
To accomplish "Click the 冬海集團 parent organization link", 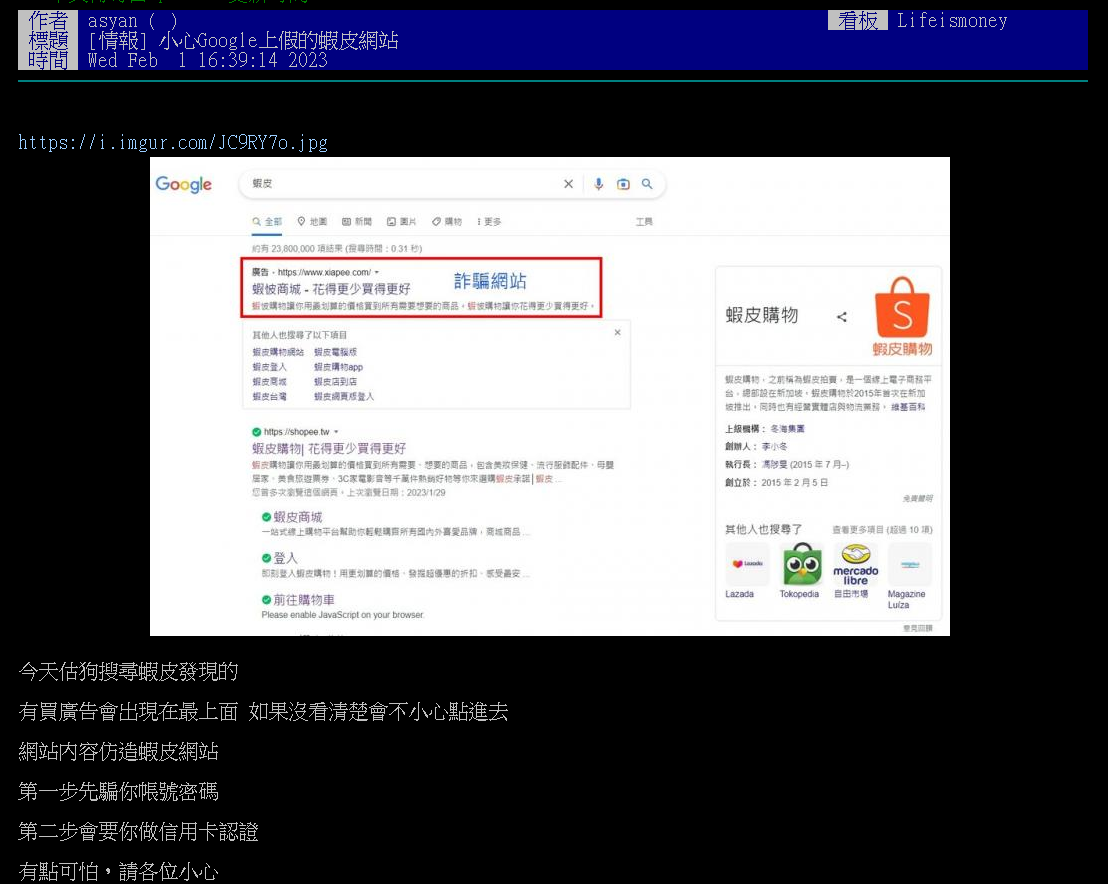I will 787,429.
